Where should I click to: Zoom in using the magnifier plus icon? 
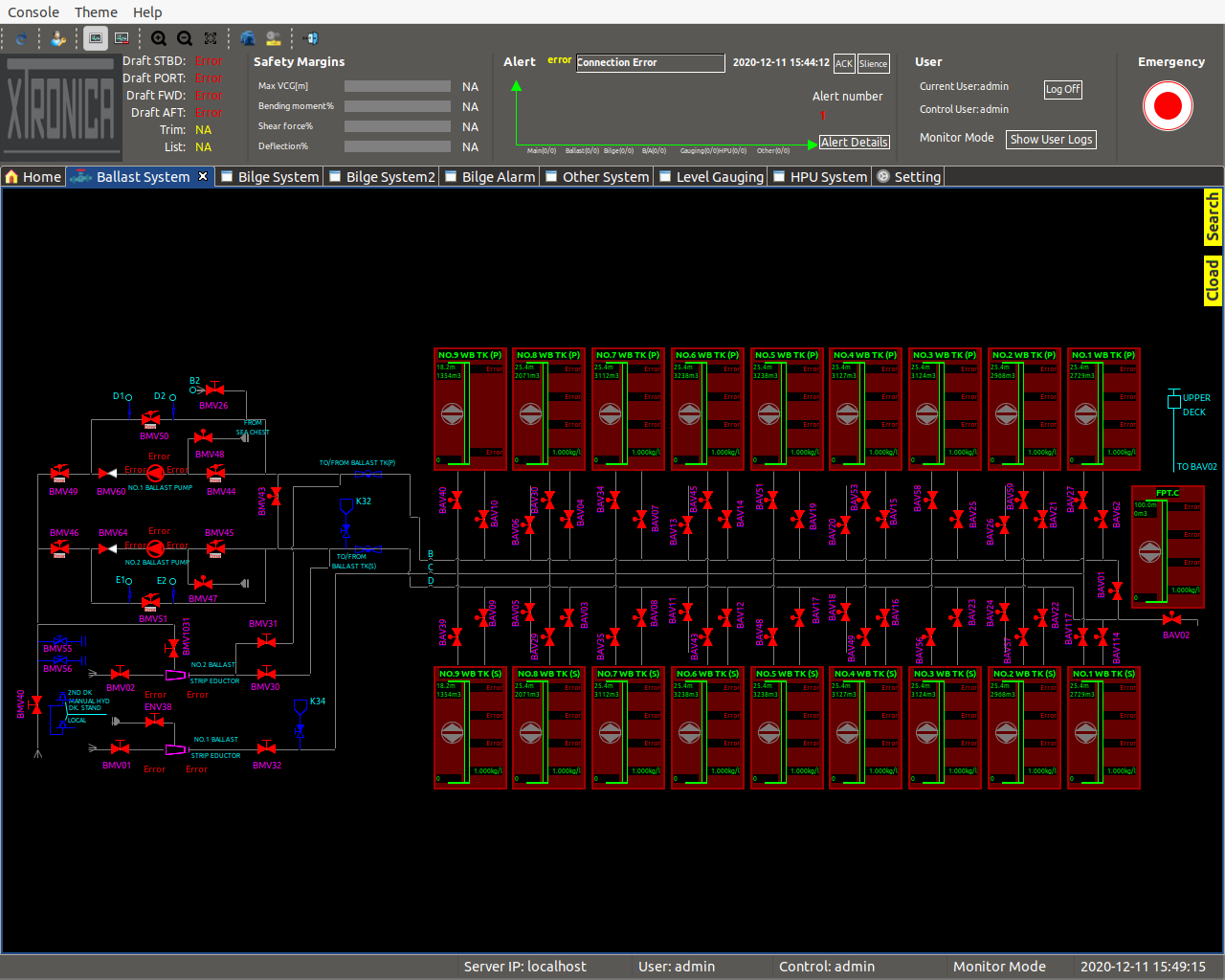159,38
